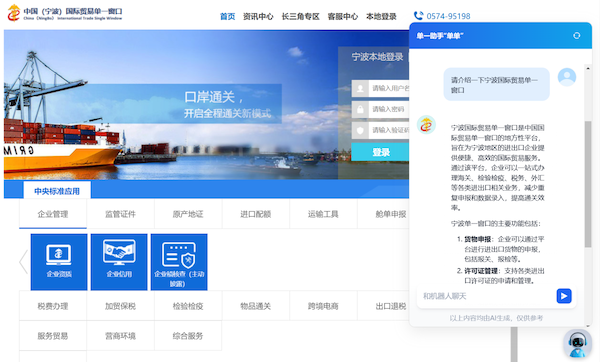This screenshot has width=600, height=362.
Task: Open the 企业资质 application tile
Action: [x=59, y=262]
